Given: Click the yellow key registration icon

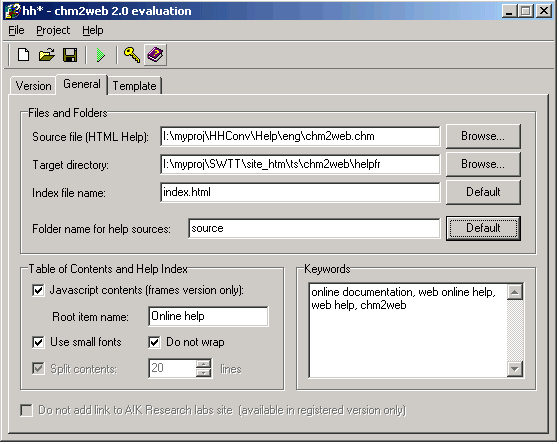Looking at the screenshot, I should click(x=132, y=55).
